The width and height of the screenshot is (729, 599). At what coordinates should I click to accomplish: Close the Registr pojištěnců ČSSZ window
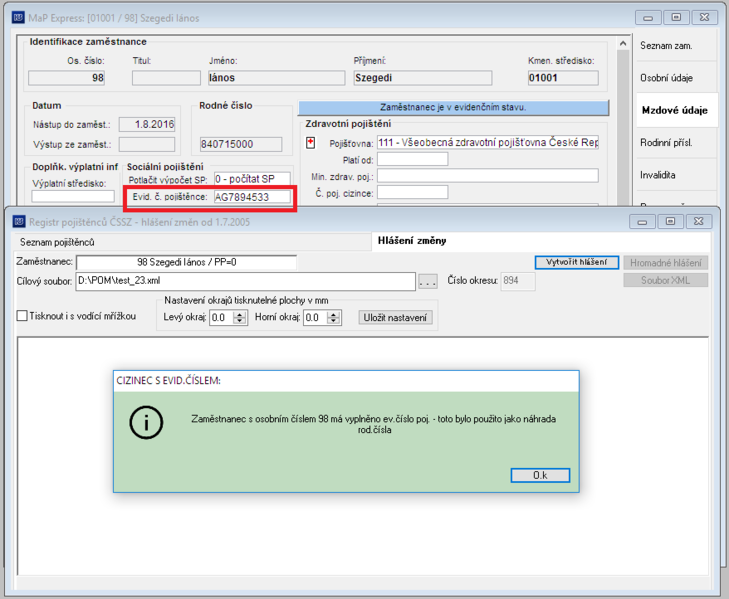coord(698,221)
